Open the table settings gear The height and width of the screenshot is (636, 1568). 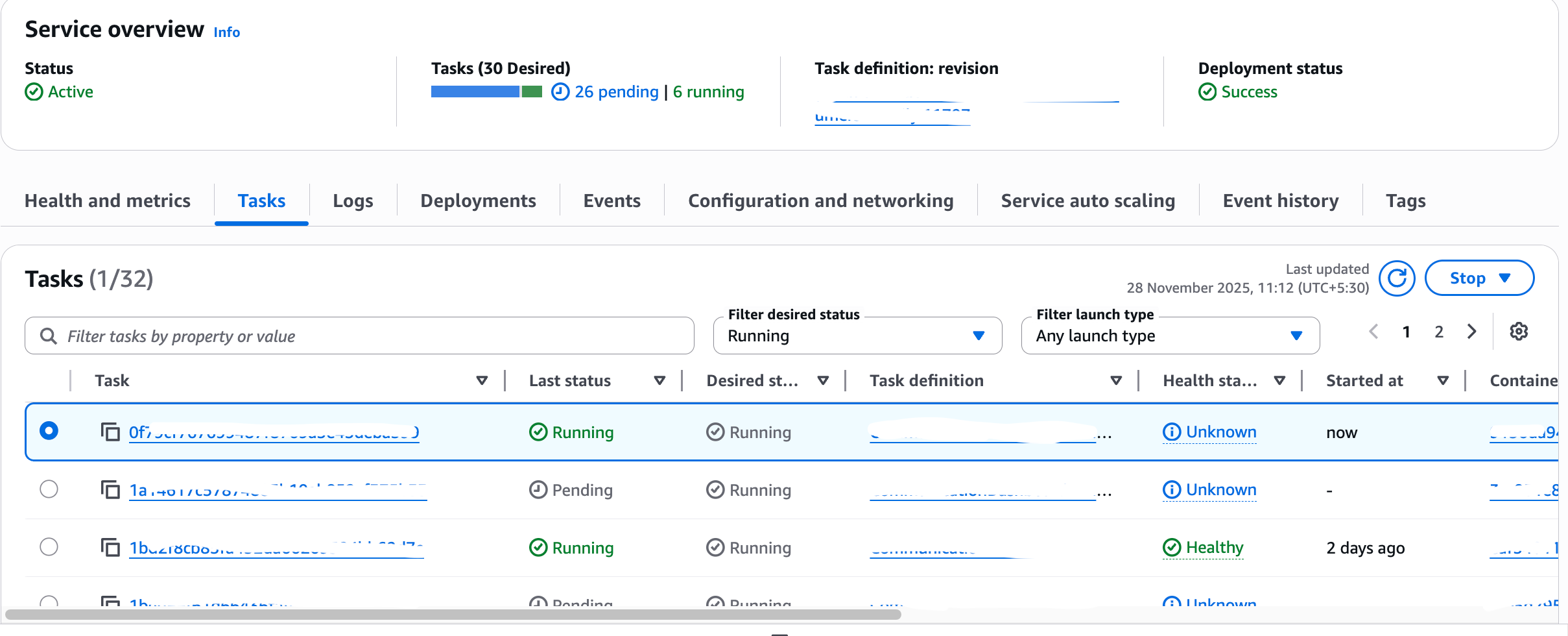pos(1517,332)
